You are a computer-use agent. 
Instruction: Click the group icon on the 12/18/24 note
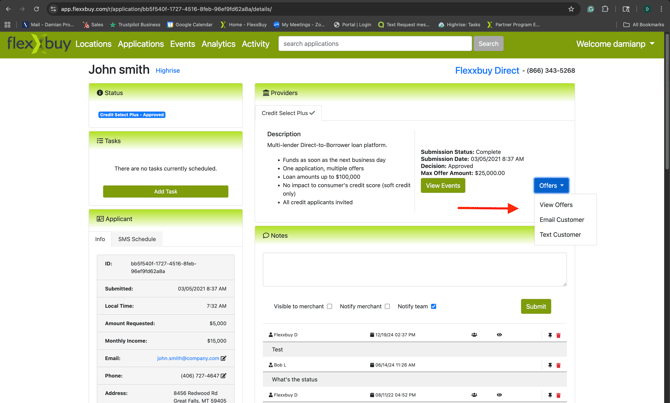point(474,335)
